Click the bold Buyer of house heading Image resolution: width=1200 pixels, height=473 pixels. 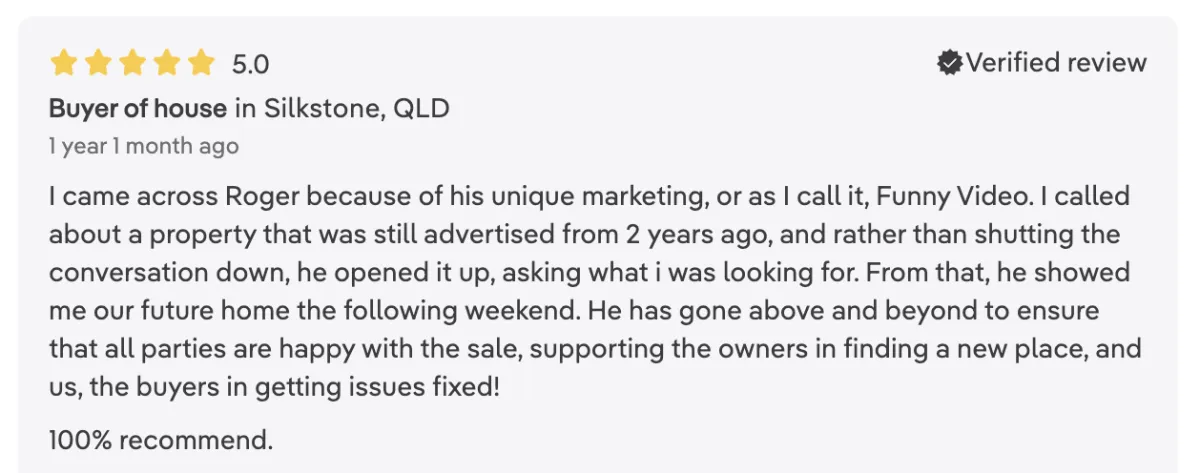point(138,108)
